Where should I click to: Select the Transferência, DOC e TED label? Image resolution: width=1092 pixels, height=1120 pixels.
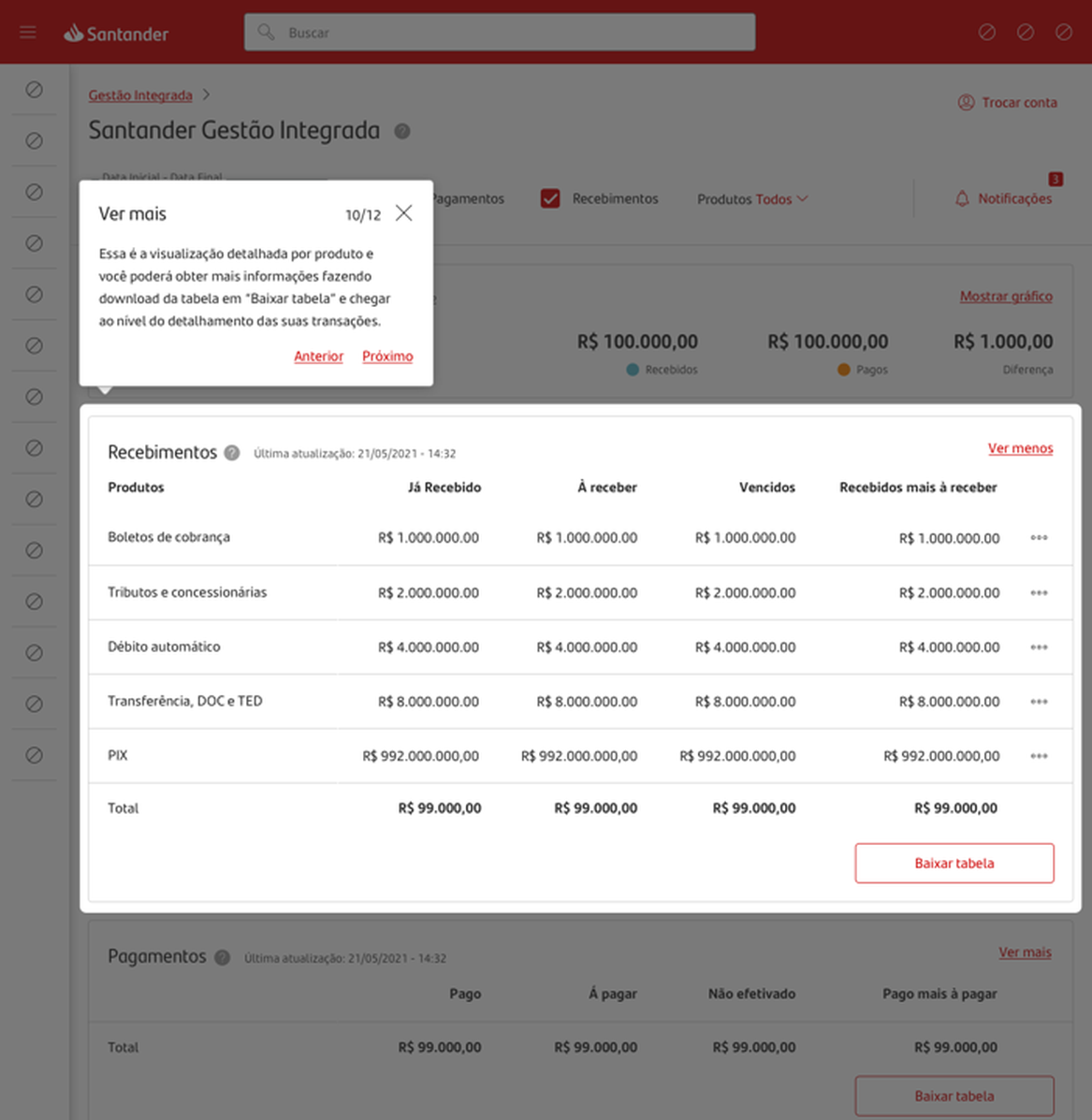click(185, 701)
